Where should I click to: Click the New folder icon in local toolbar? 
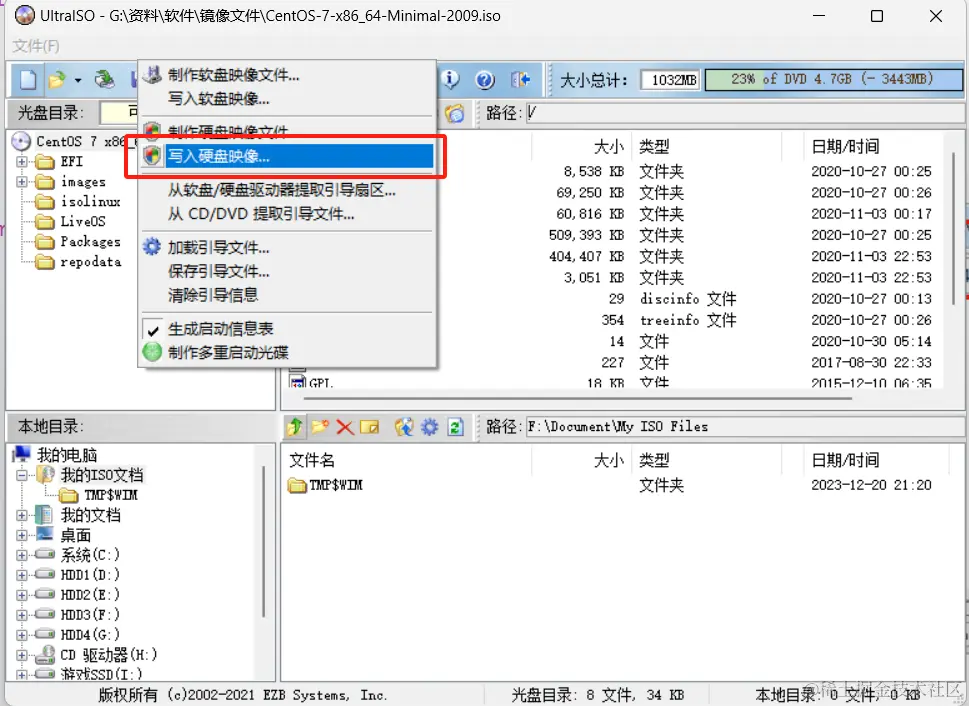coord(320,427)
